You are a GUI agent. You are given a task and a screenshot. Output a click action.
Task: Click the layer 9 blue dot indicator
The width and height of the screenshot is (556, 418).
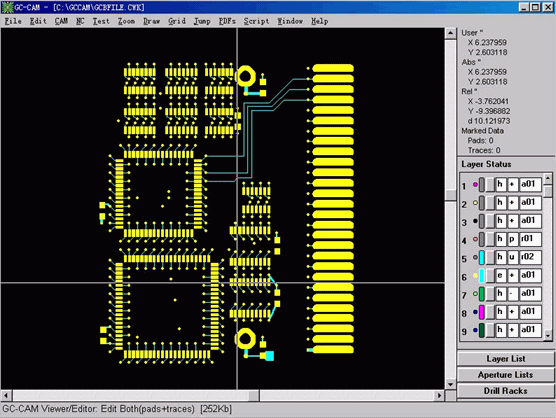[475, 330]
